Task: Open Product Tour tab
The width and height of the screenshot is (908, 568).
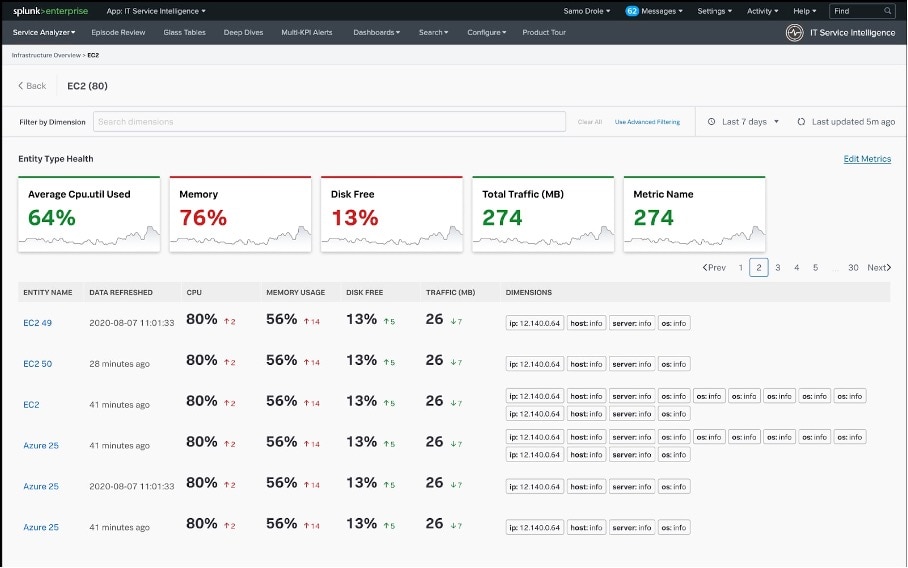Action: point(544,32)
